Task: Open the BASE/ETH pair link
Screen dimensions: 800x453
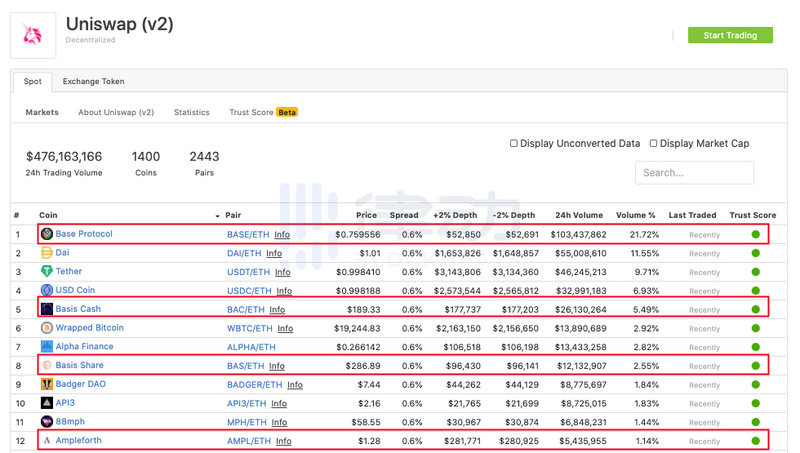Action: (248, 235)
